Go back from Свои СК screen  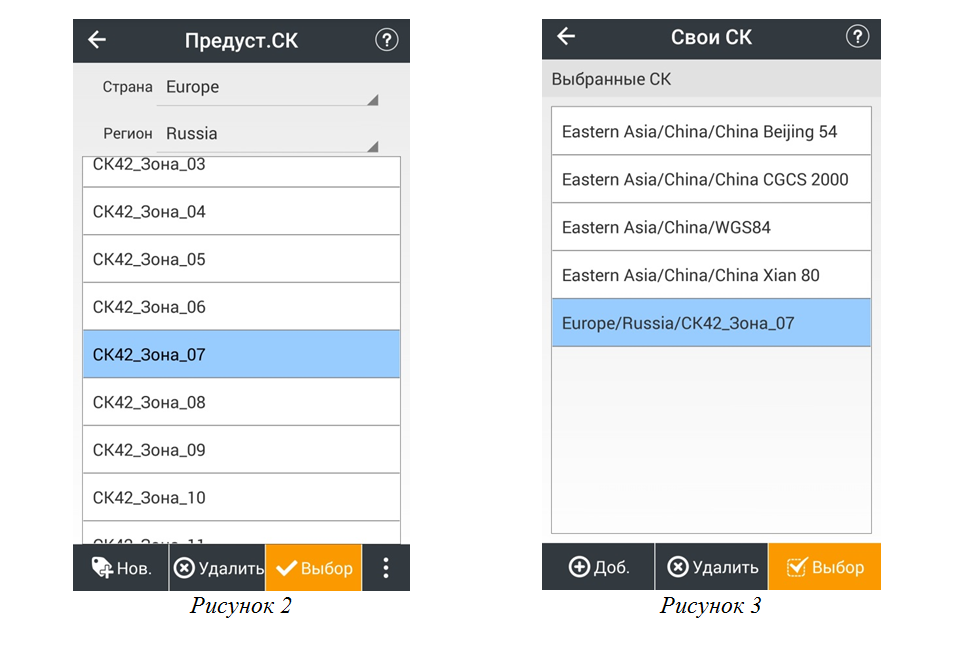[566, 36]
